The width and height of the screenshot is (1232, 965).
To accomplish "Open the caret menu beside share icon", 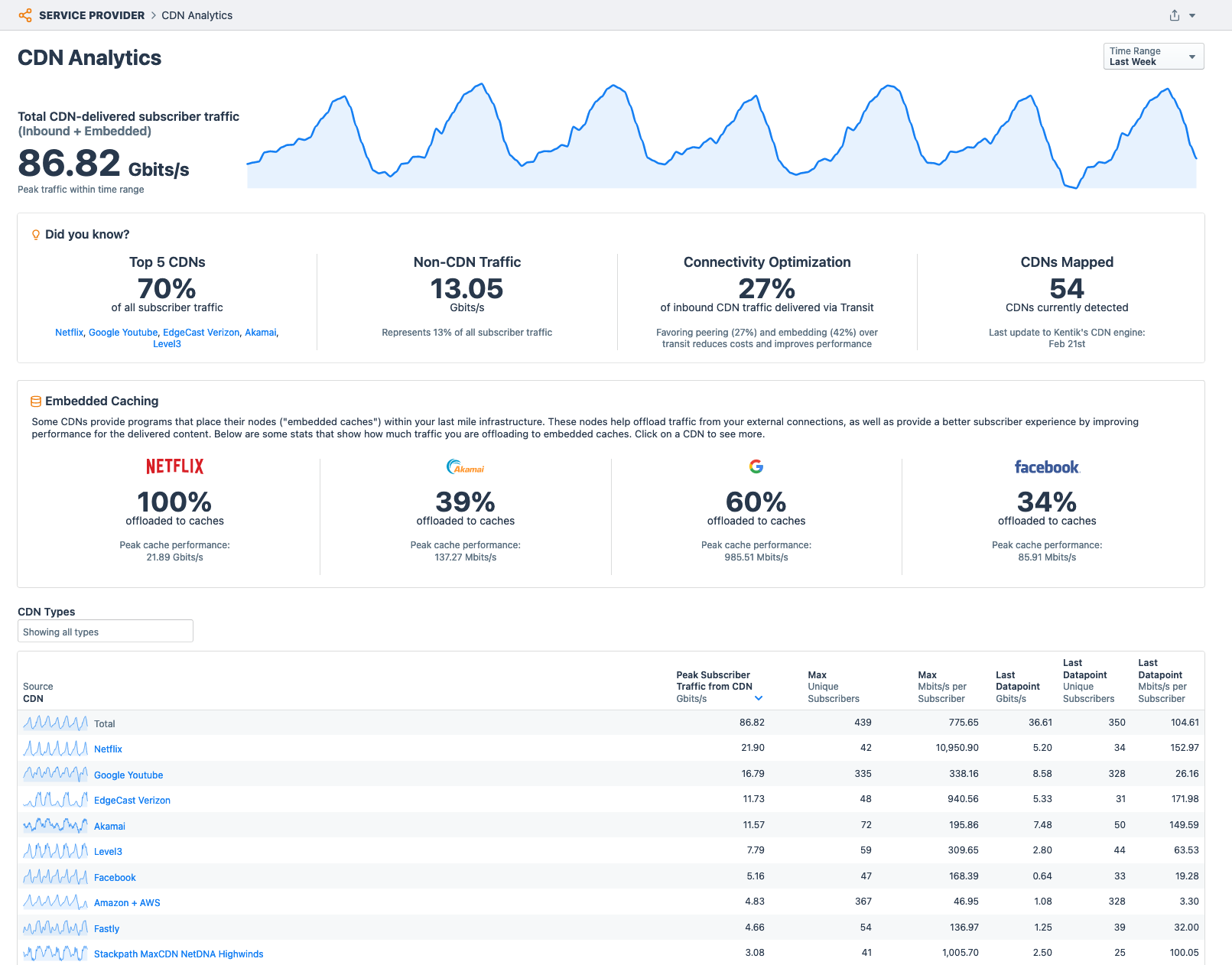I will point(1192,15).
